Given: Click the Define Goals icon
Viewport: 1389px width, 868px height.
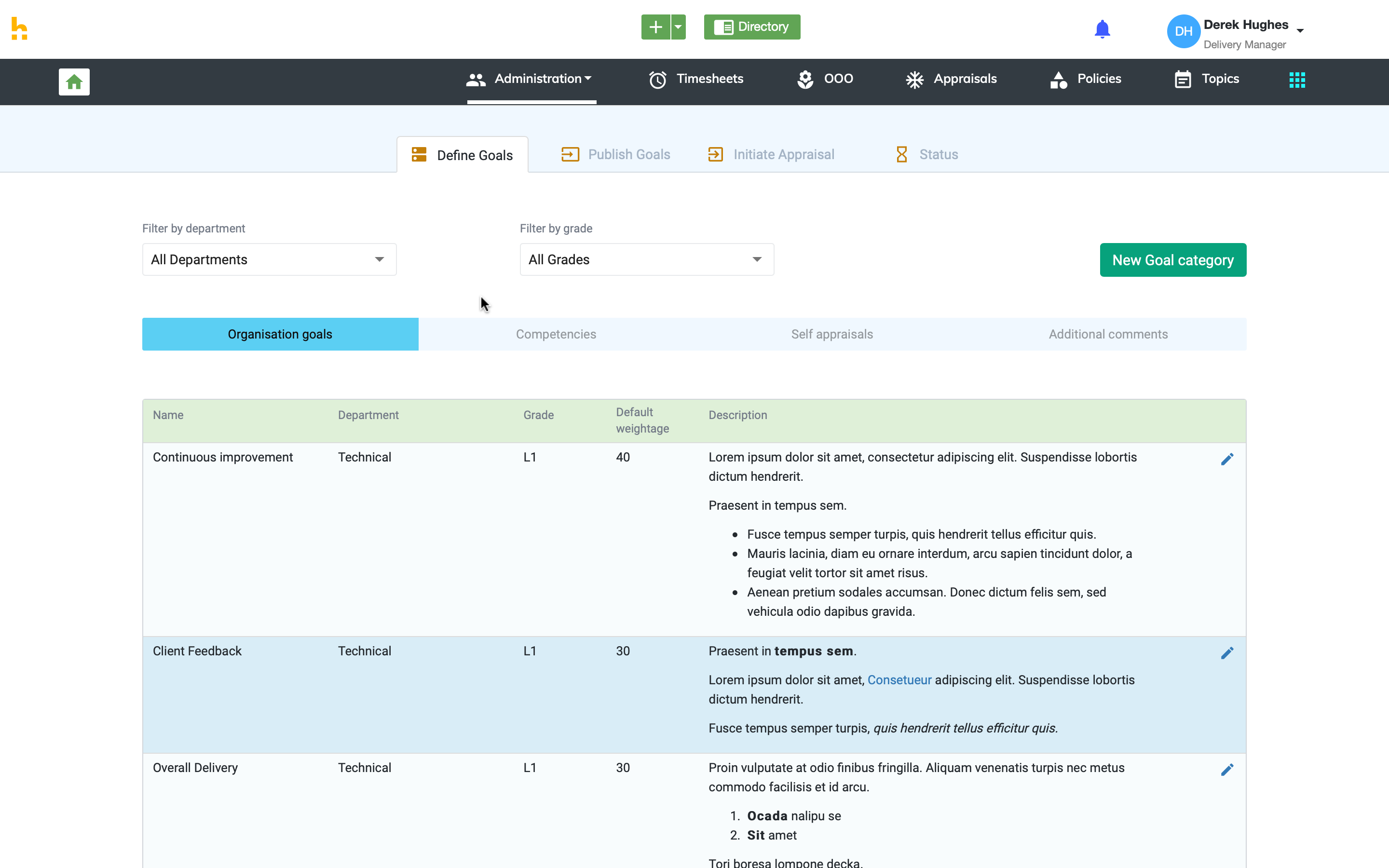Looking at the screenshot, I should click(x=419, y=154).
